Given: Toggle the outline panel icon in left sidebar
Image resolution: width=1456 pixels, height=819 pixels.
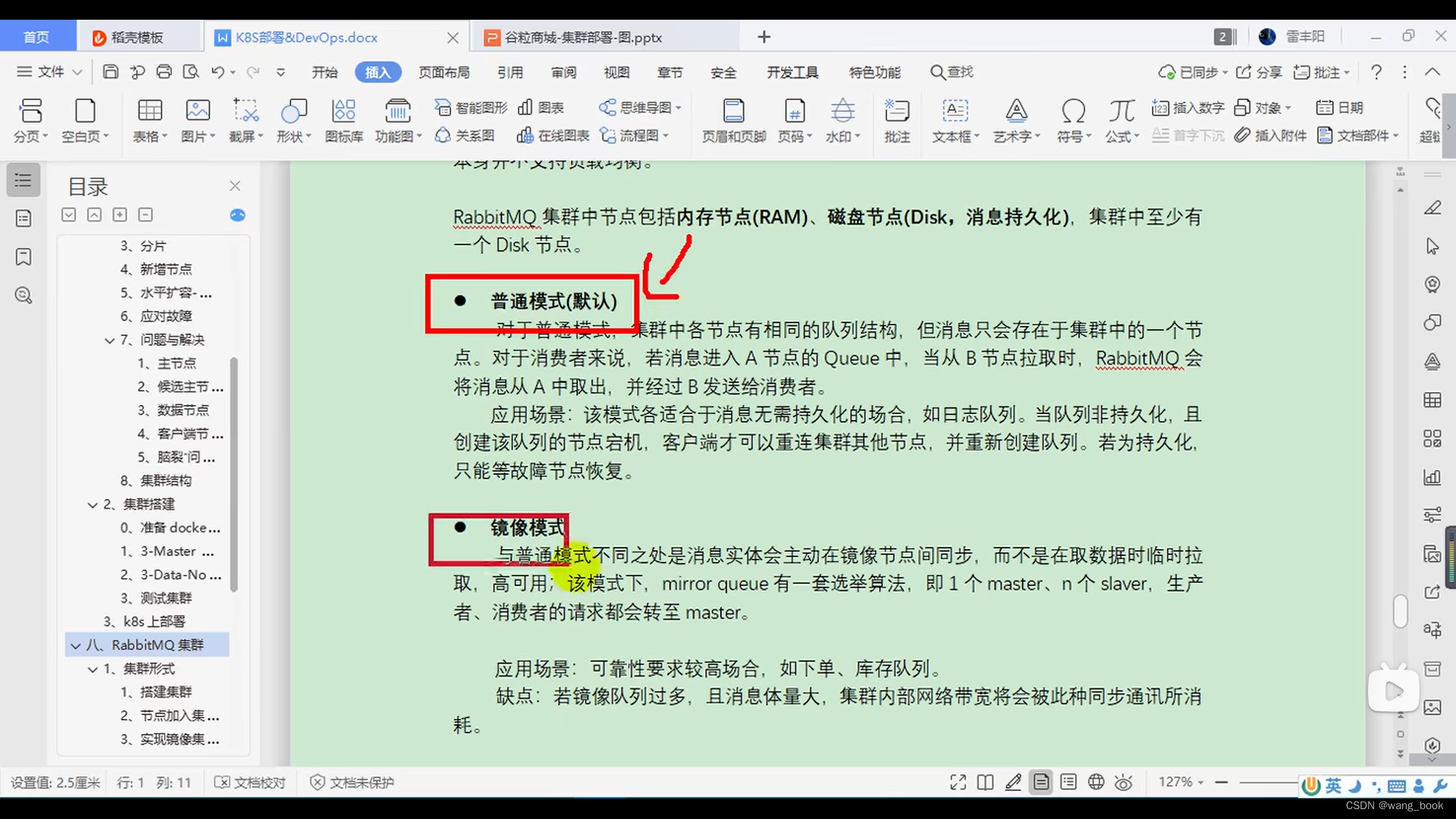Looking at the screenshot, I should pyautogui.click(x=24, y=180).
